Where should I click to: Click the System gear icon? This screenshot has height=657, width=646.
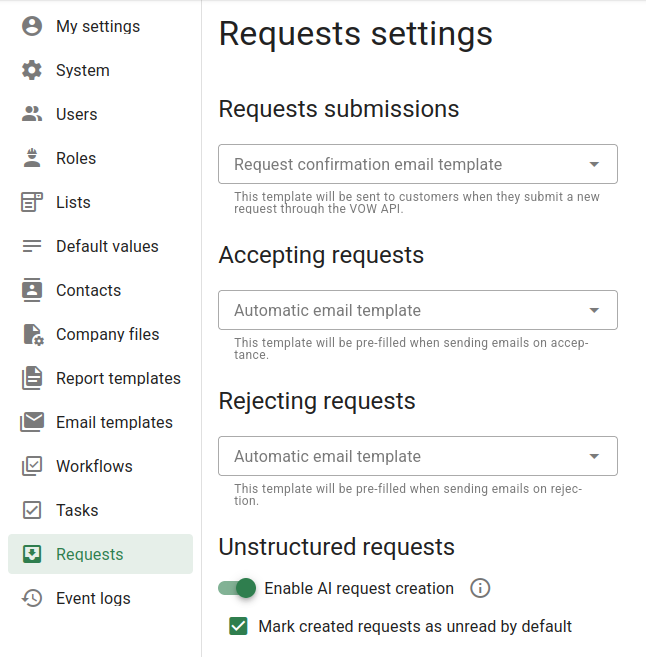point(32,70)
